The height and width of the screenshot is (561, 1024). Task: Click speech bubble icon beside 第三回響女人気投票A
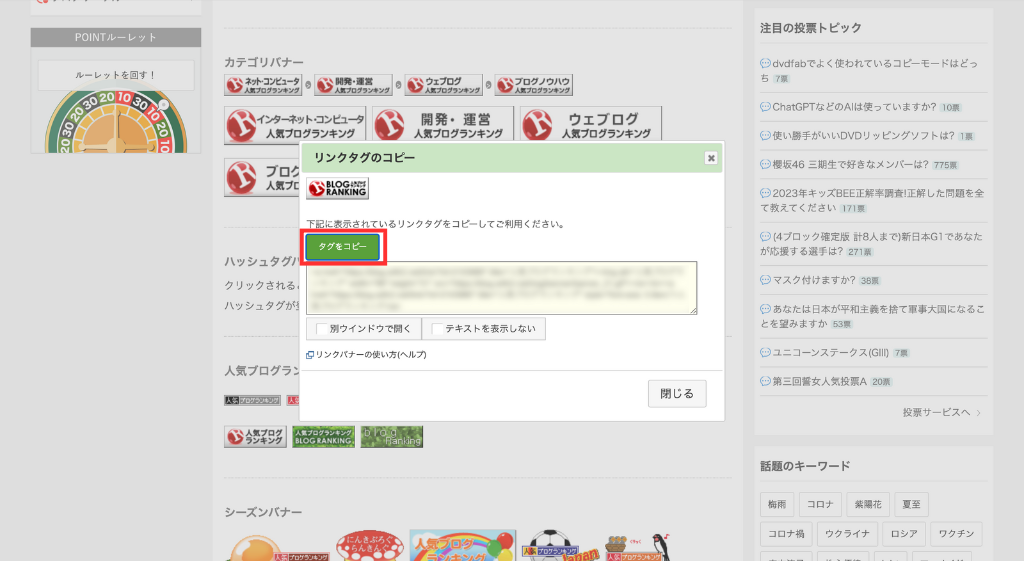tap(765, 381)
